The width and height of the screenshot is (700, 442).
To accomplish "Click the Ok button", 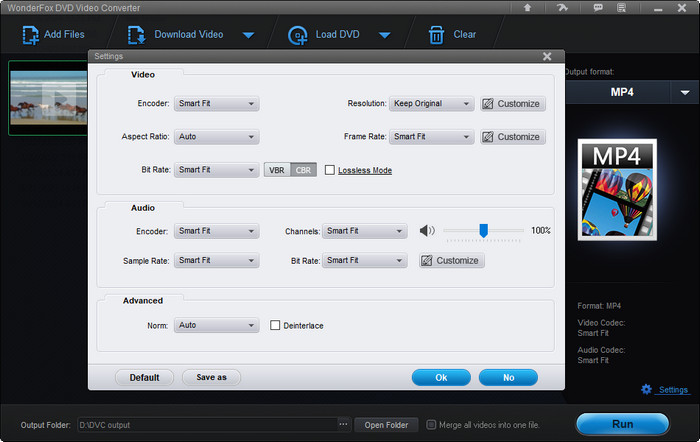I will click(x=441, y=377).
